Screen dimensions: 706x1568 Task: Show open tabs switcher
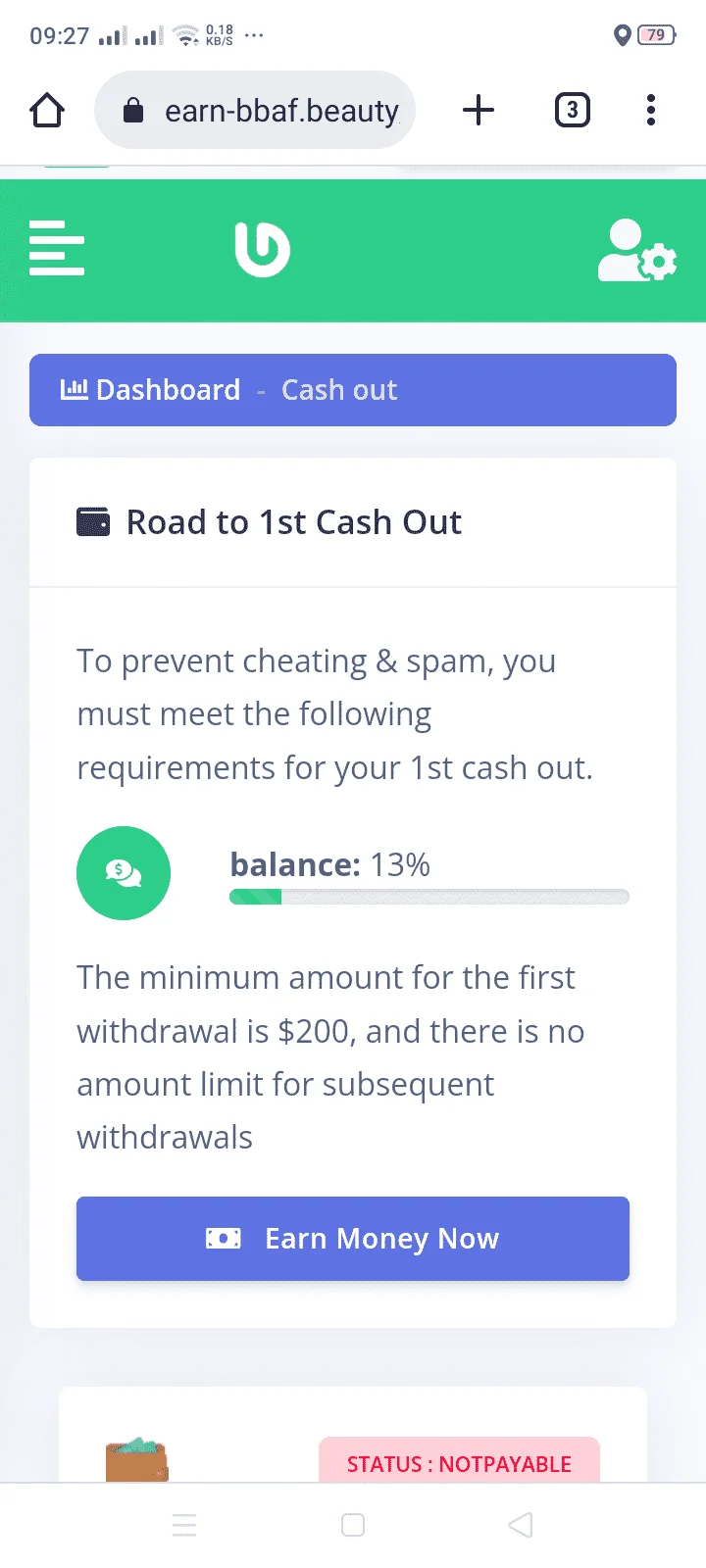click(573, 110)
